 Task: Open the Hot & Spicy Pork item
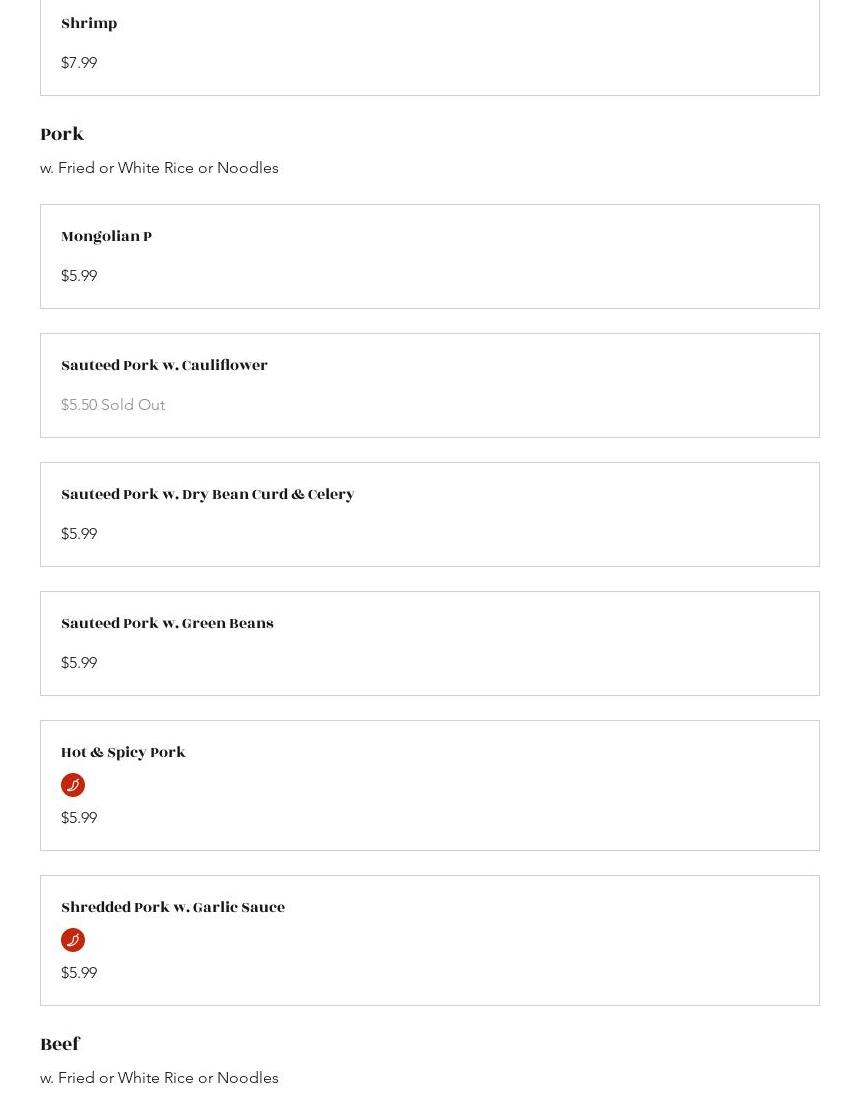(x=123, y=753)
